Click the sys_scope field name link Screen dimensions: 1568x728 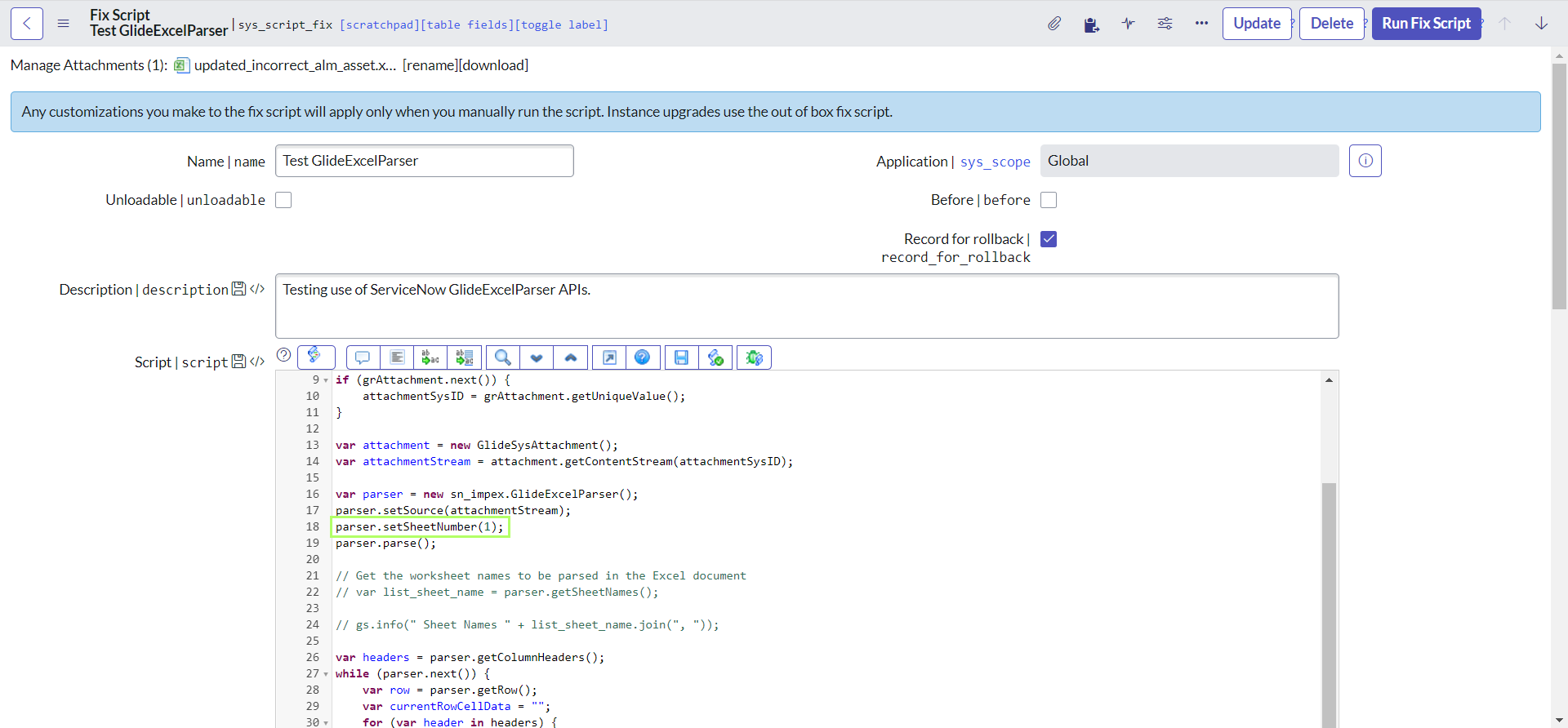pos(996,162)
